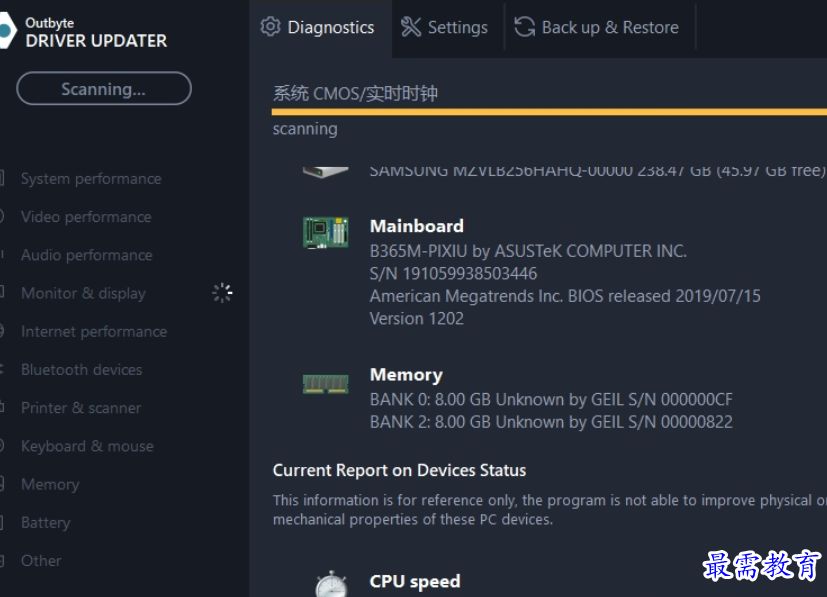Select Battery in the sidebar

[45, 523]
